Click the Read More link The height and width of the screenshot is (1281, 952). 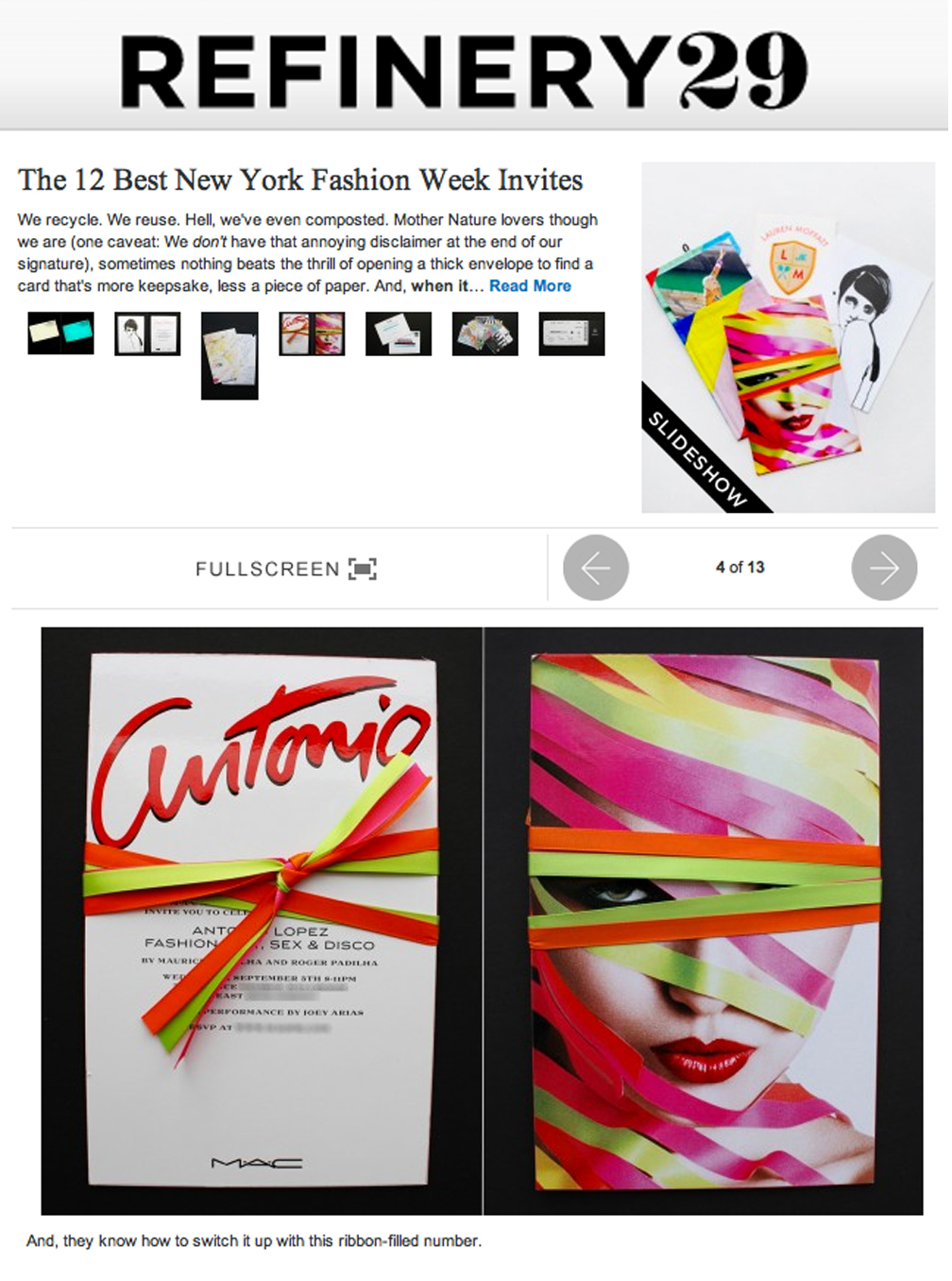530,285
